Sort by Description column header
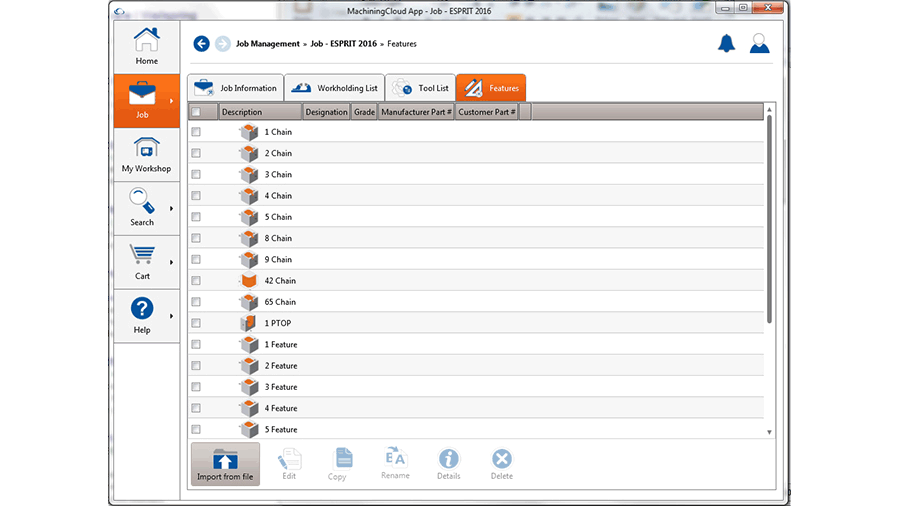Viewport: 900px width, 506px height. click(x=260, y=112)
